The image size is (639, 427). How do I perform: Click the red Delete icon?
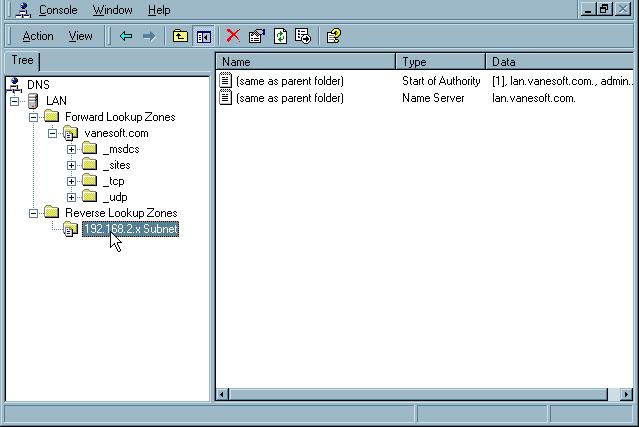pos(233,36)
